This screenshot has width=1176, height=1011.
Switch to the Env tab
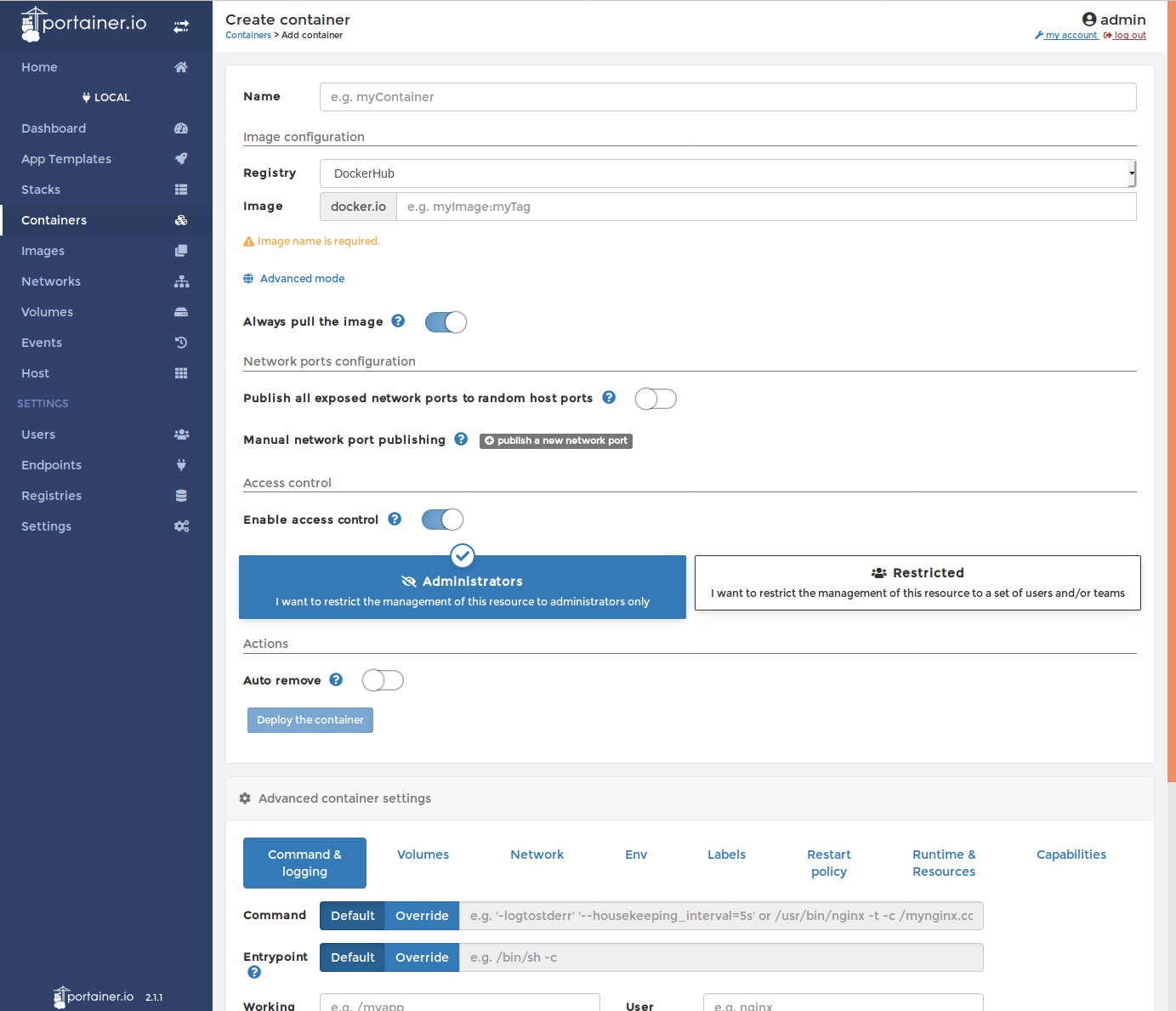point(635,855)
